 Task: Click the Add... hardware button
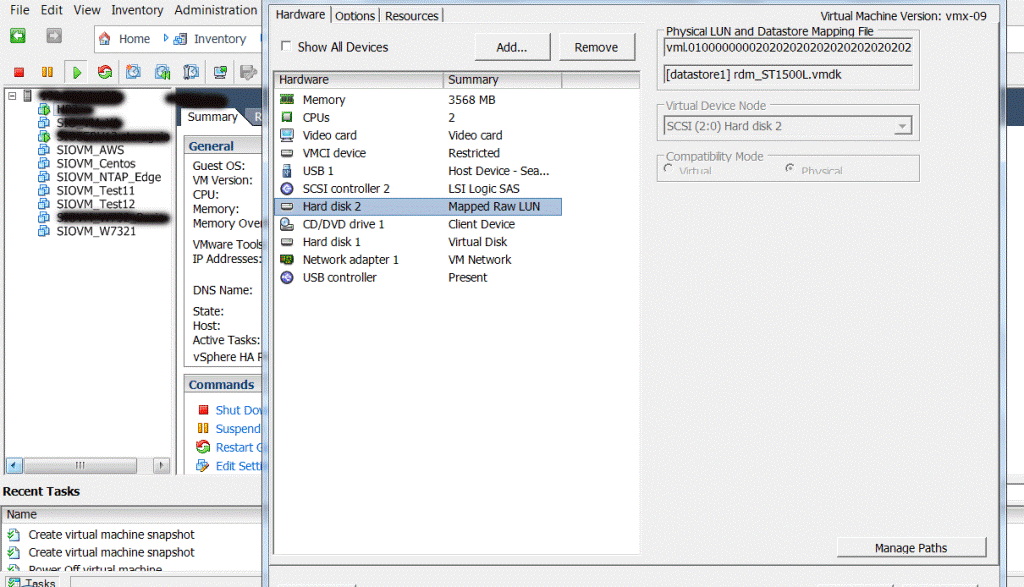512,47
